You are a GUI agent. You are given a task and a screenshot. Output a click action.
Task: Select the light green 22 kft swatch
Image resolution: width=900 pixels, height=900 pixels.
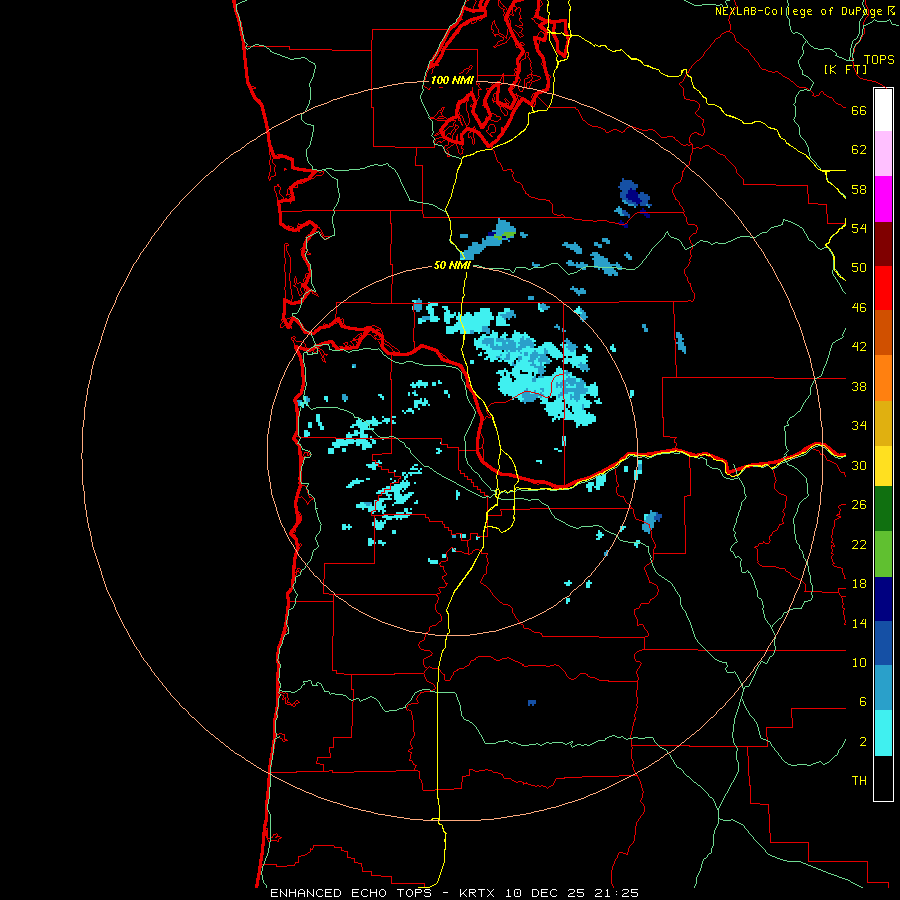coord(883,554)
